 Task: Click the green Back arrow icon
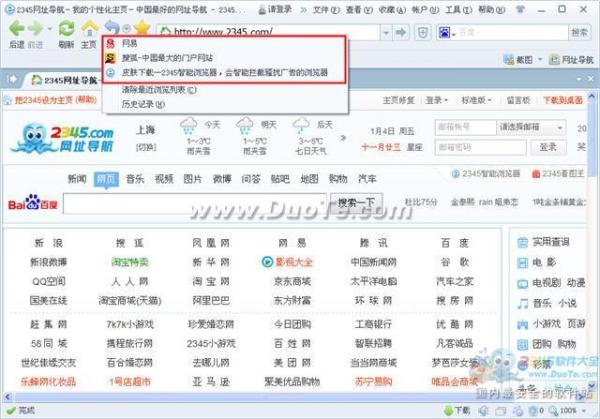tap(16, 29)
